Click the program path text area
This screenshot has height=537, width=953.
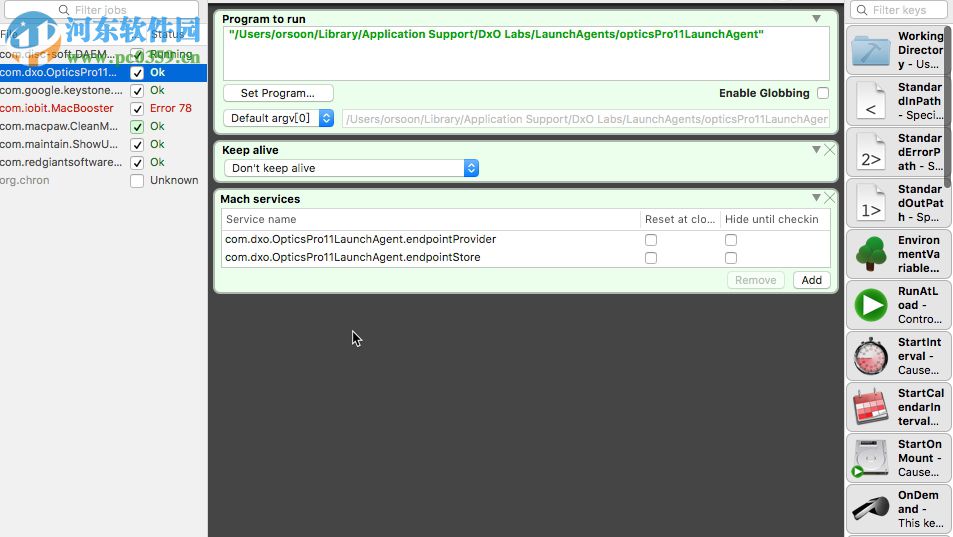coord(526,53)
